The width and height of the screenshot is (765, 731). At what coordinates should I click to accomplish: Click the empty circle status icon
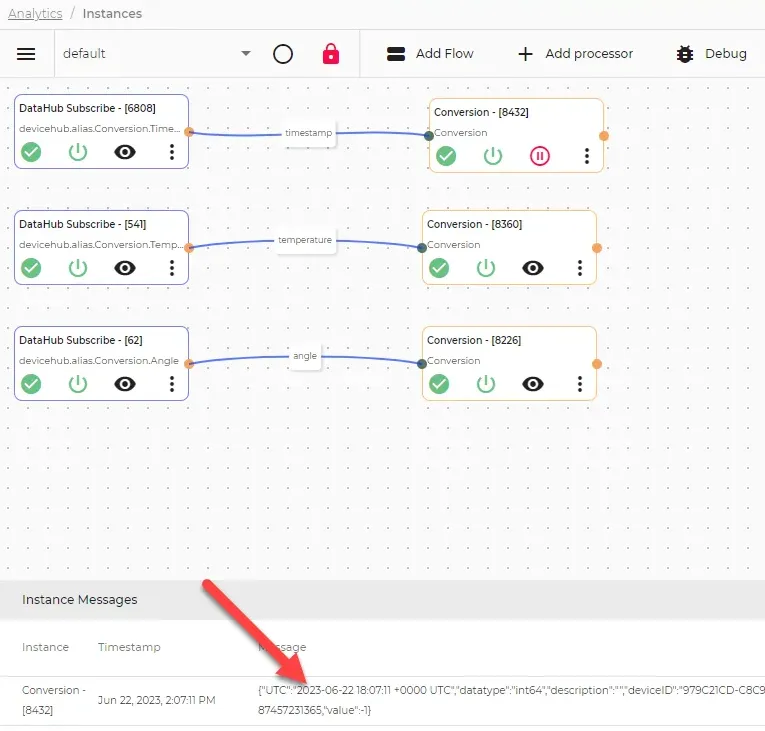point(283,54)
